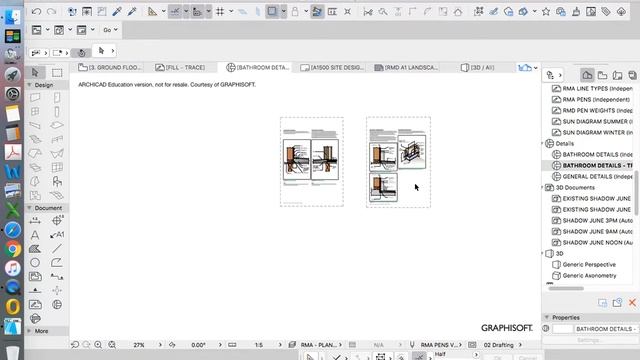Viewport: 640px width, 360px height.
Task: Select the Detail tool in Document toolbox
Action: coord(57,304)
